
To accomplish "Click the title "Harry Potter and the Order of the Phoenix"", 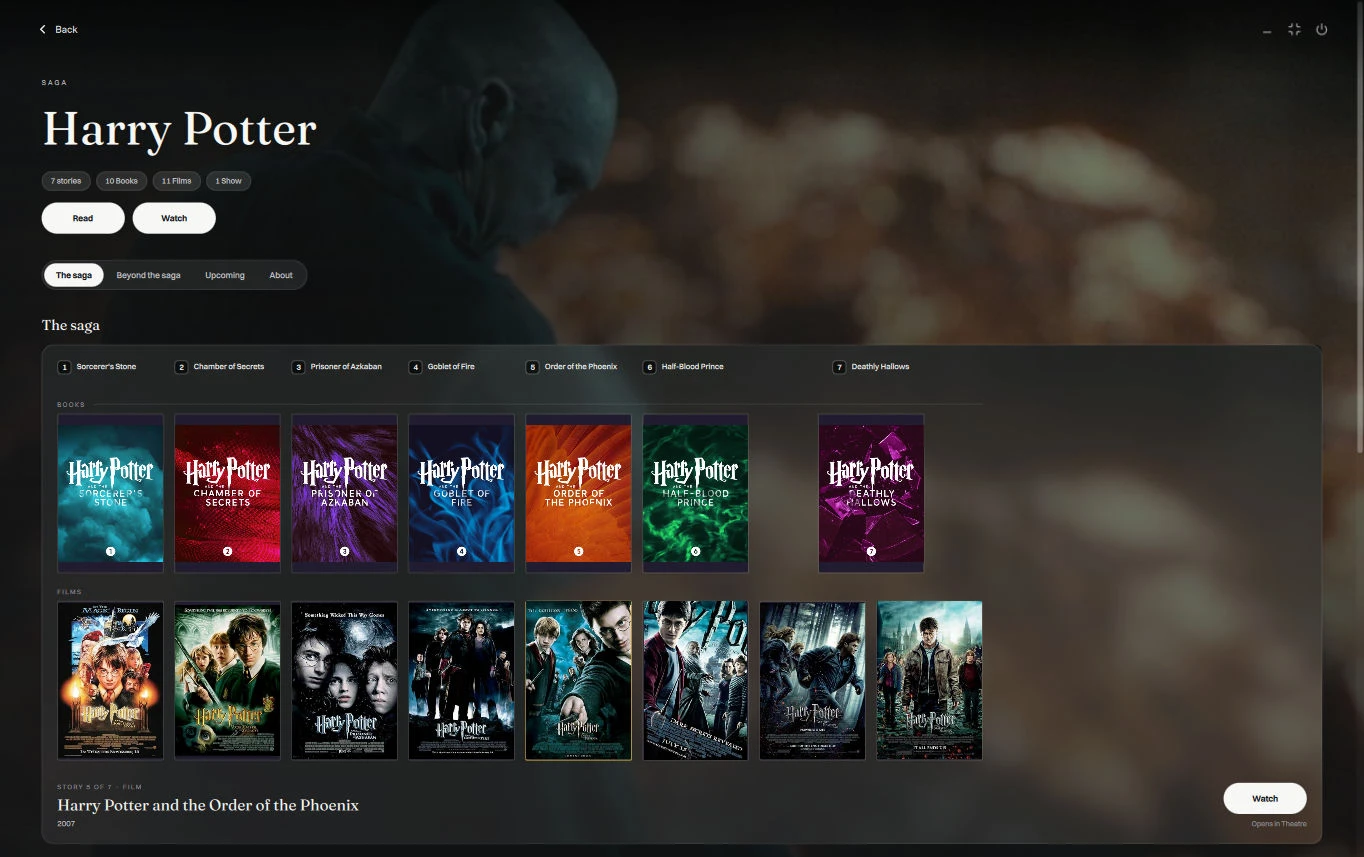I will coord(208,805).
